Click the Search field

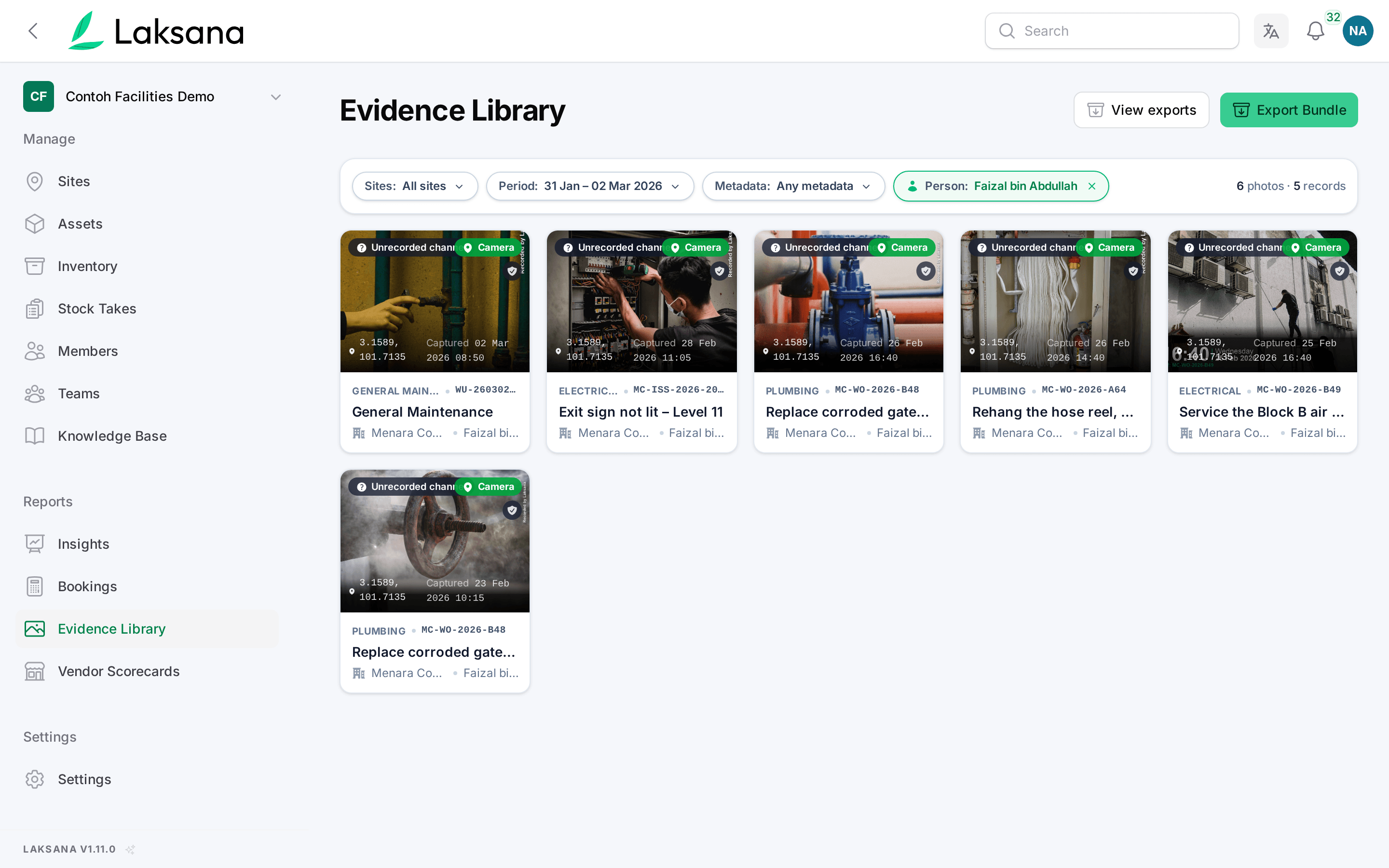tap(1112, 31)
